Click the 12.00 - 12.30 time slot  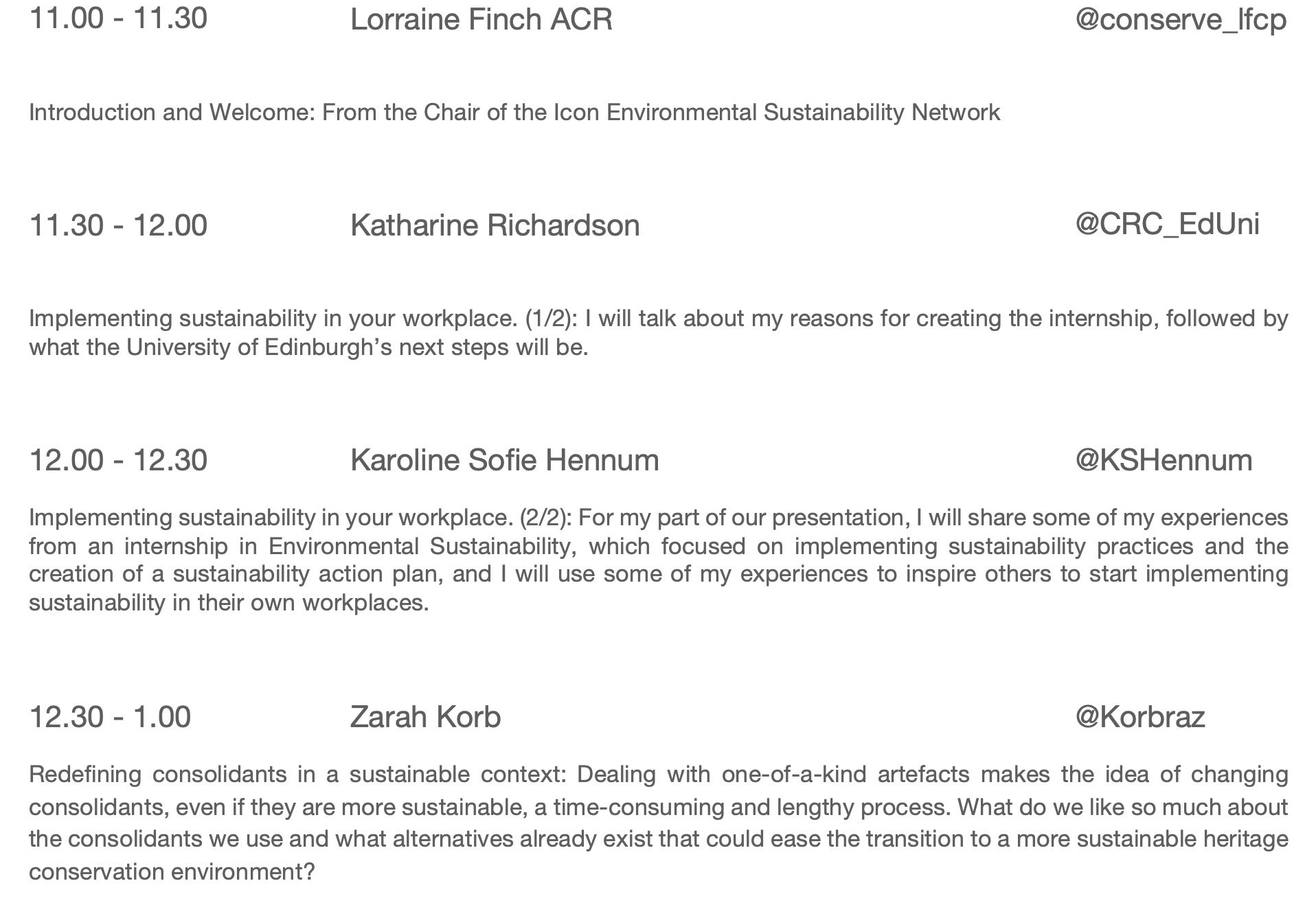tap(118, 460)
